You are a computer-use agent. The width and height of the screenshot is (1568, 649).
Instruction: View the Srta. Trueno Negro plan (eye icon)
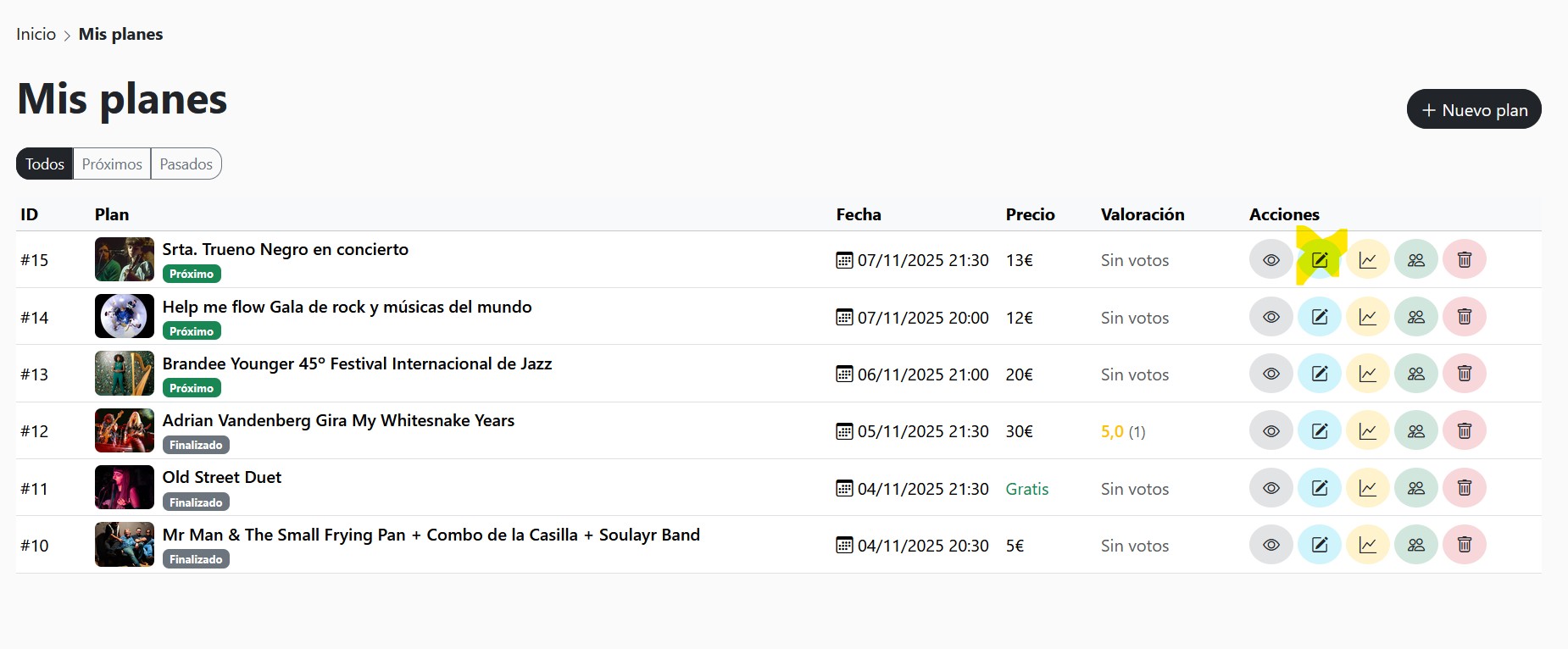pos(1271,260)
